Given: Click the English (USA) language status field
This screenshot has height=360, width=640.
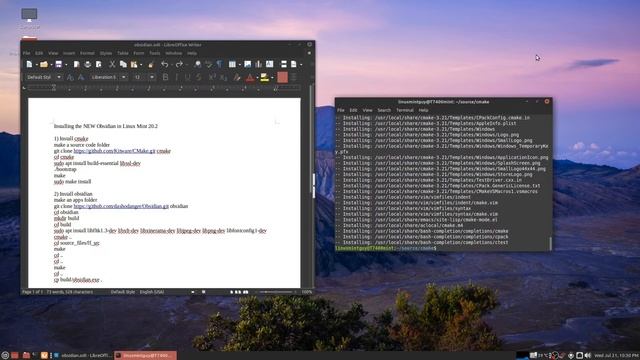Looking at the screenshot, I should coord(152,292).
